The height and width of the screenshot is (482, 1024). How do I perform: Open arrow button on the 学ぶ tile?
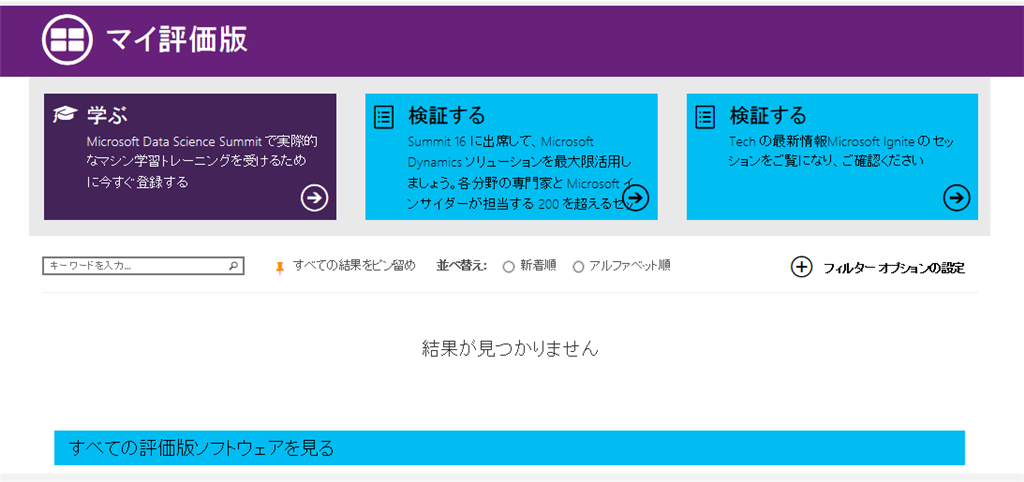pyautogui.click(x=314, y=198)
